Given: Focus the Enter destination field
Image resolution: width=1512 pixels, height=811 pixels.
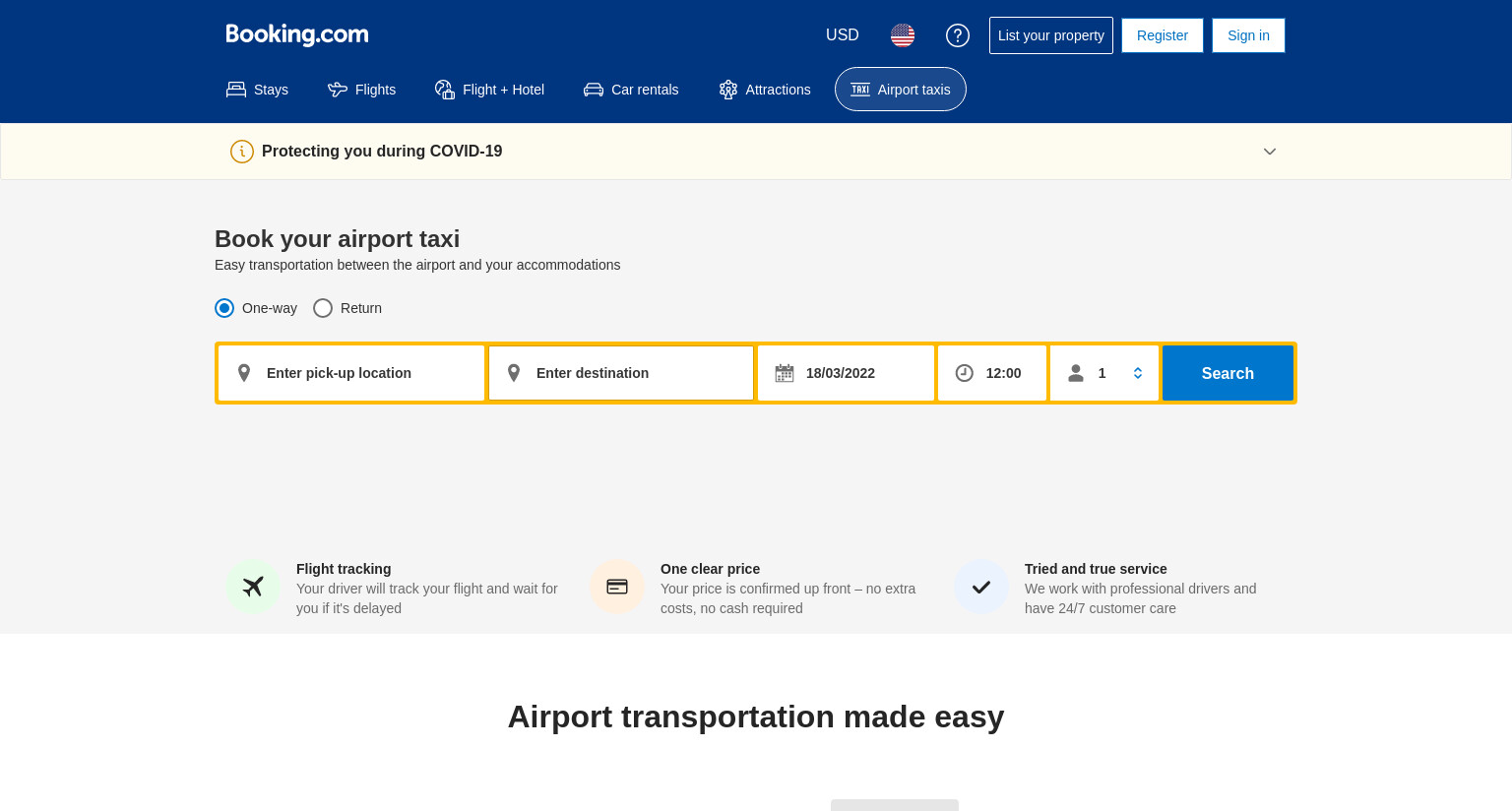Looking at the screenshot, I should 621,373.
